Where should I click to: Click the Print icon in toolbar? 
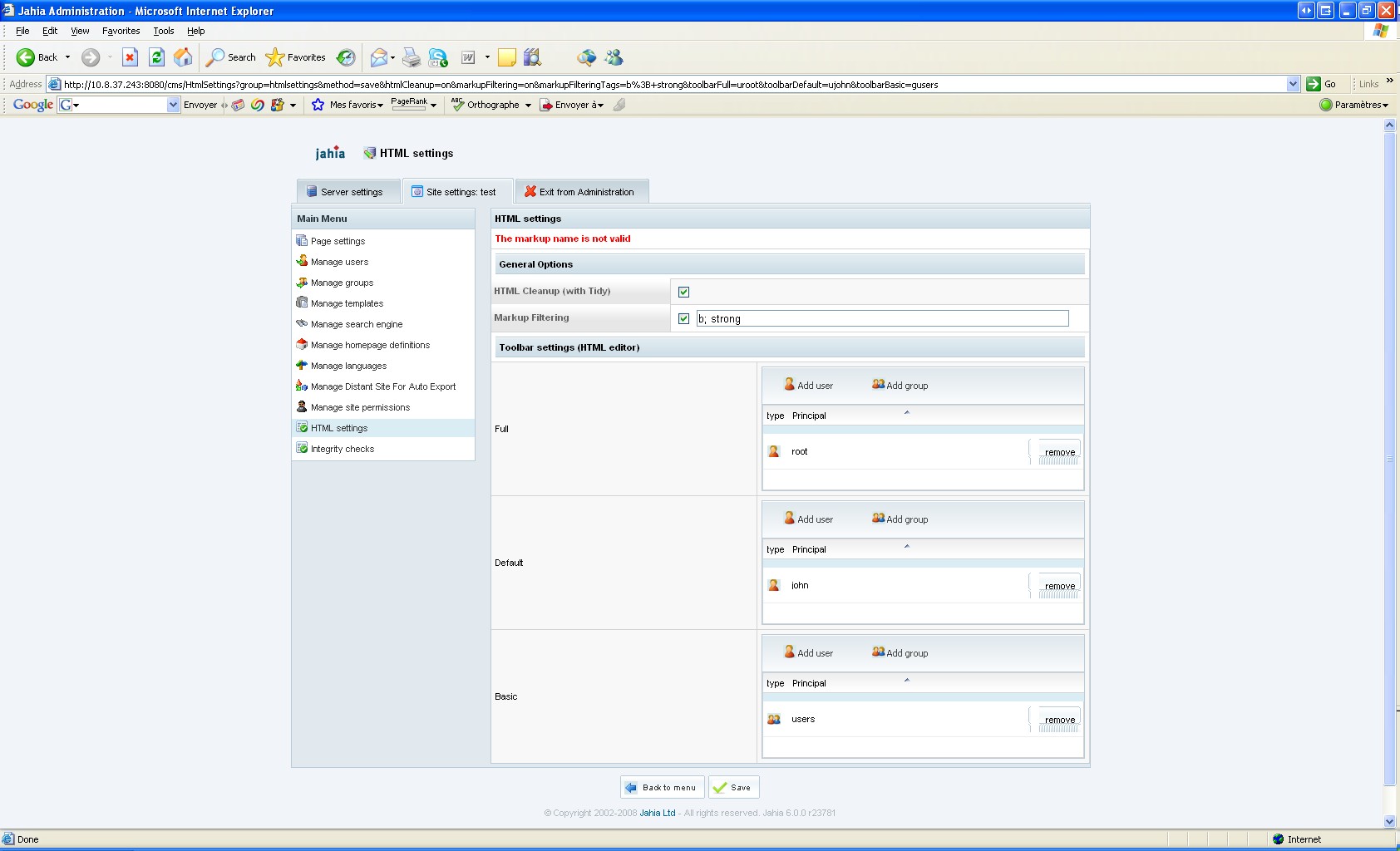(412, 57)
